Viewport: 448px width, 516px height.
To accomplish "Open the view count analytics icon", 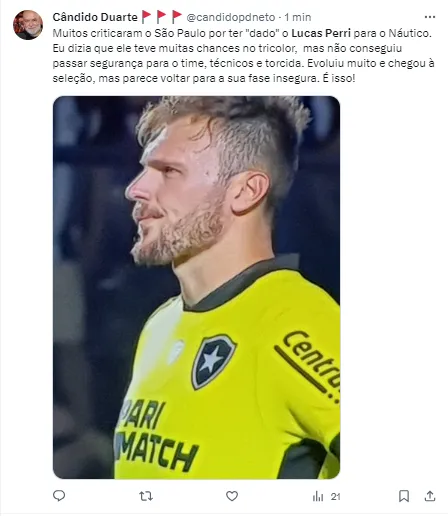I will click(x=318, y=497).
